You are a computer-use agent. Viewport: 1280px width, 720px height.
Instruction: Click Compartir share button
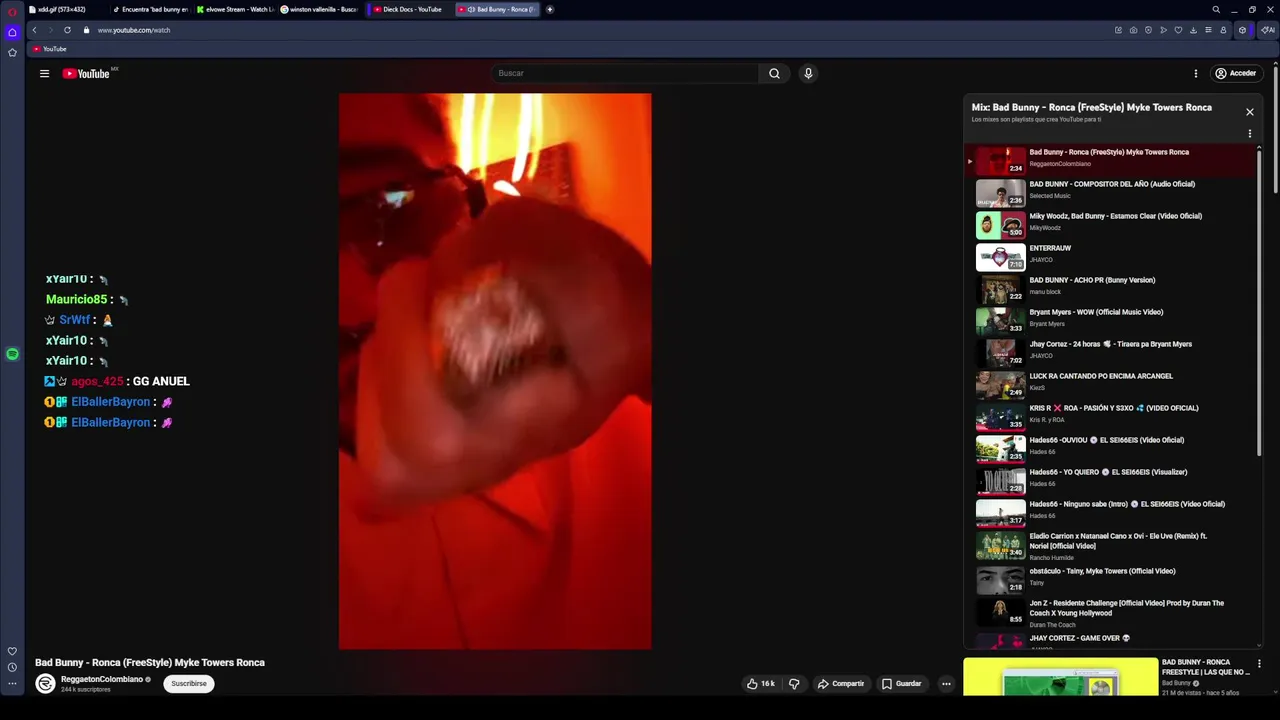[840, 684]
